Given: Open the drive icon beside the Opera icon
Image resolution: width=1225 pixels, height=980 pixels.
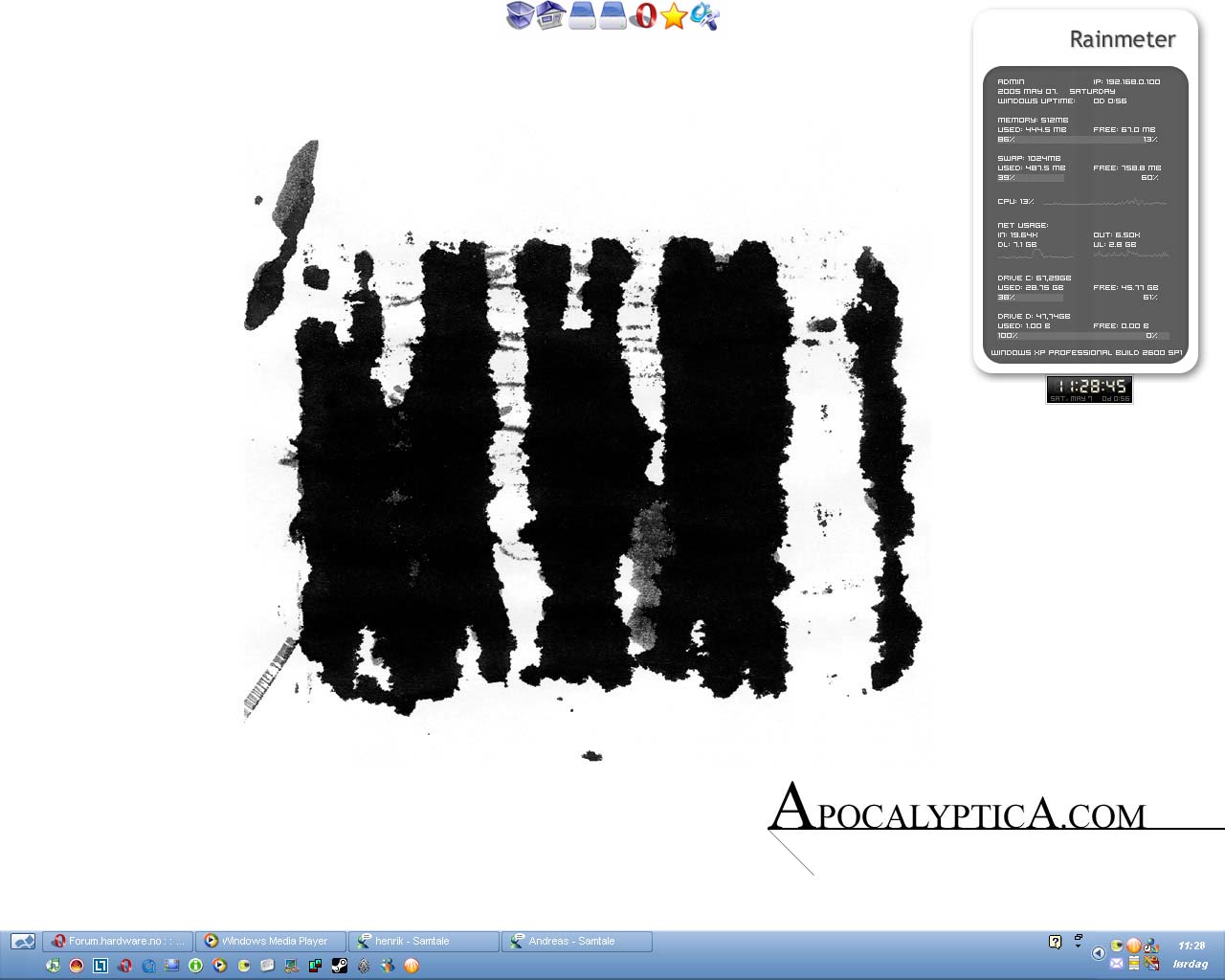Looking at the screenshot, I should 612,15.
